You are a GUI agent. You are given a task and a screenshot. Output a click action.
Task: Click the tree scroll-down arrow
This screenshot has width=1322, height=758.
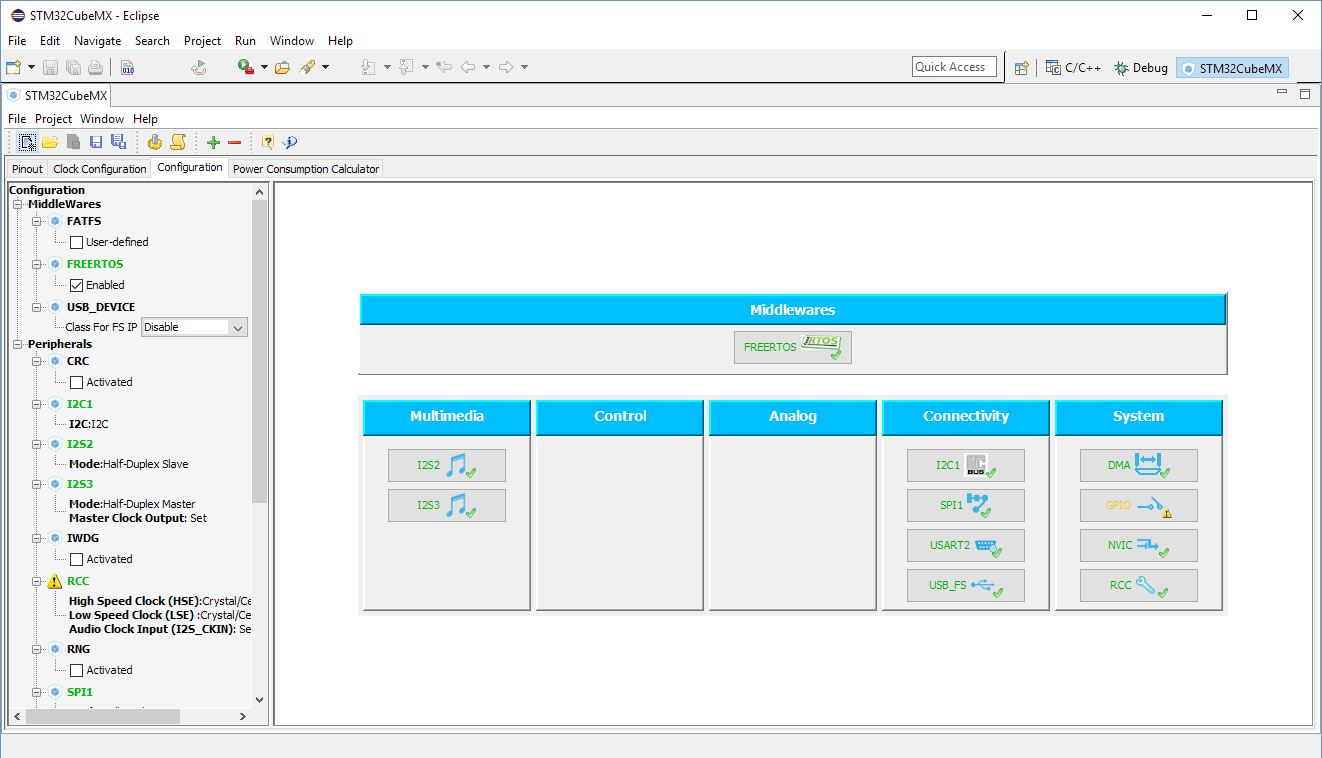tap(260, 700)
